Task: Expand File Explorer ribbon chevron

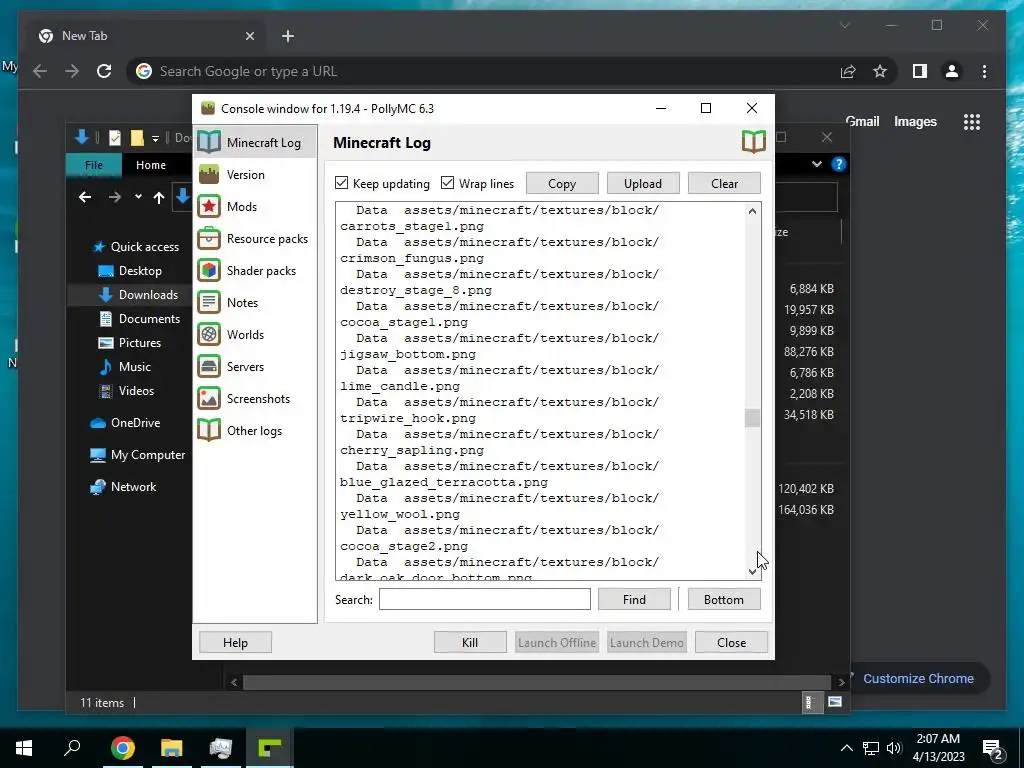Action: tap(816, 164)
